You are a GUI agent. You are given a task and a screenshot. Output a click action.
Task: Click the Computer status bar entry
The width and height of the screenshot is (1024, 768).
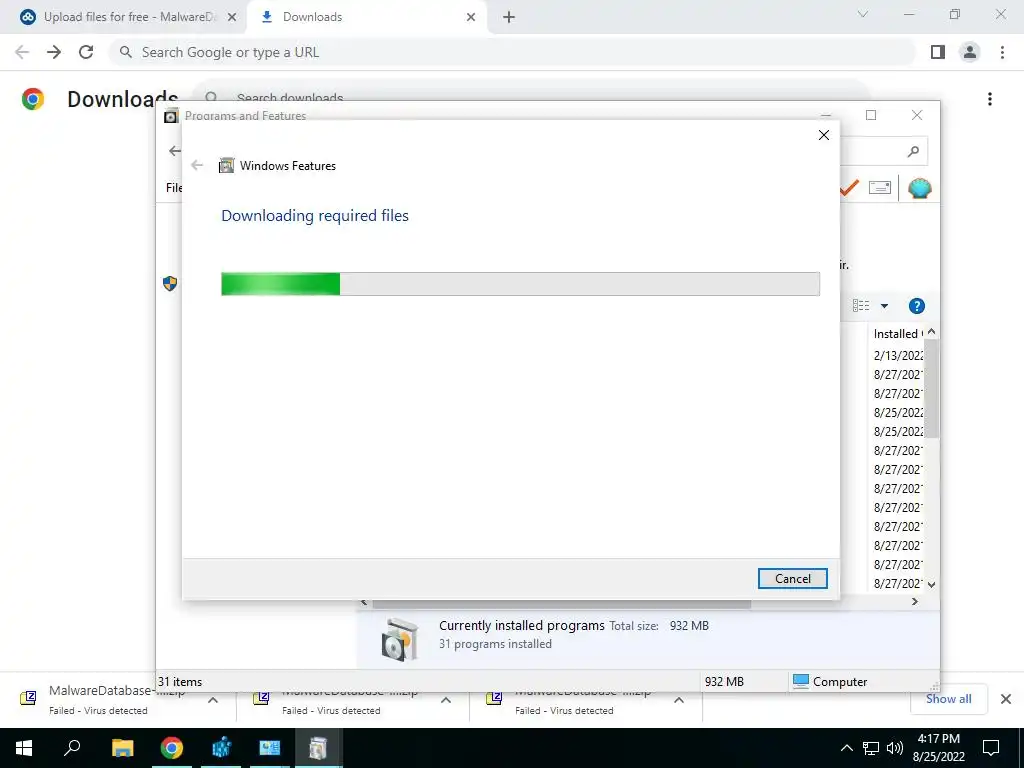829,682
